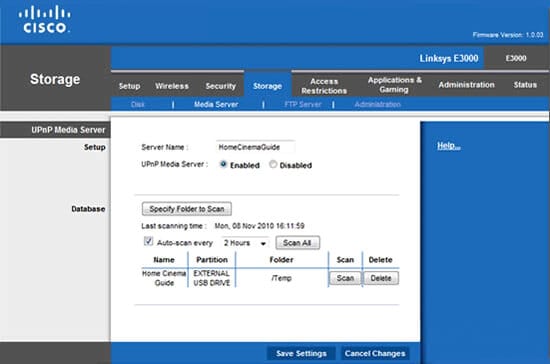This screenshot has height=364, width=550.
Task: Open Storage Administration sub-tab
Action: coord(377,104)
